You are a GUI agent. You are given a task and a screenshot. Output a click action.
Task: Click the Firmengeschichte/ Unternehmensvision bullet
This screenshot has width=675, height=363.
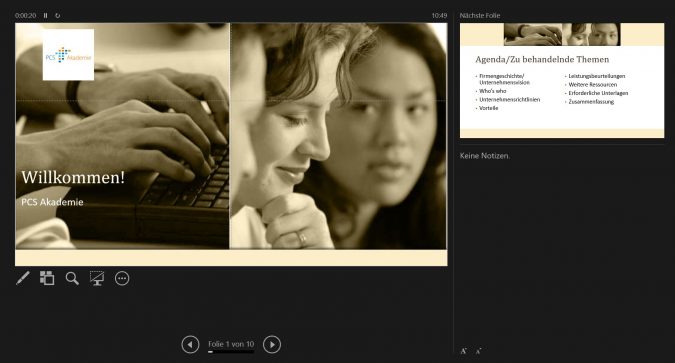click(x=504, y=79)
